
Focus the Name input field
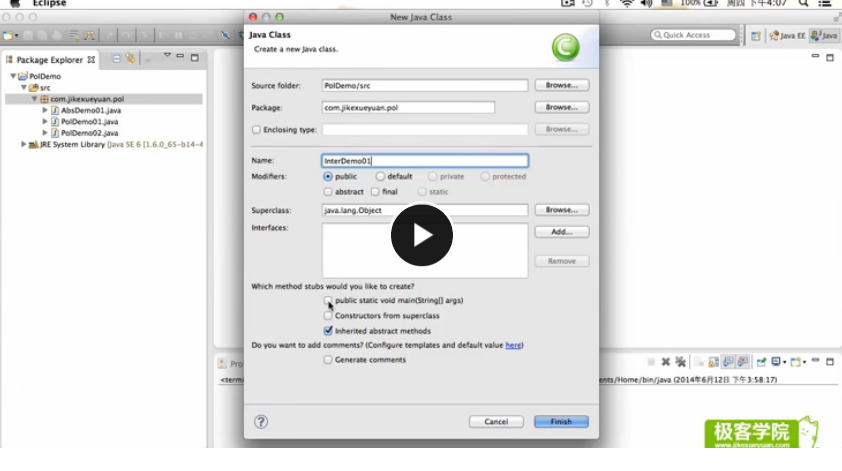click(x=425, y=161)
